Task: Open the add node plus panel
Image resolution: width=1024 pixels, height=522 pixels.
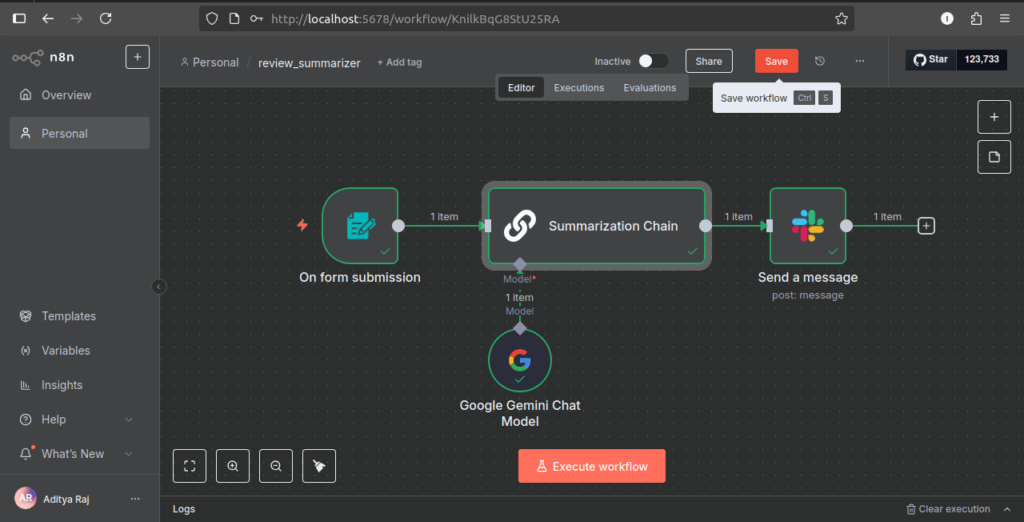Action: (994, 117)
